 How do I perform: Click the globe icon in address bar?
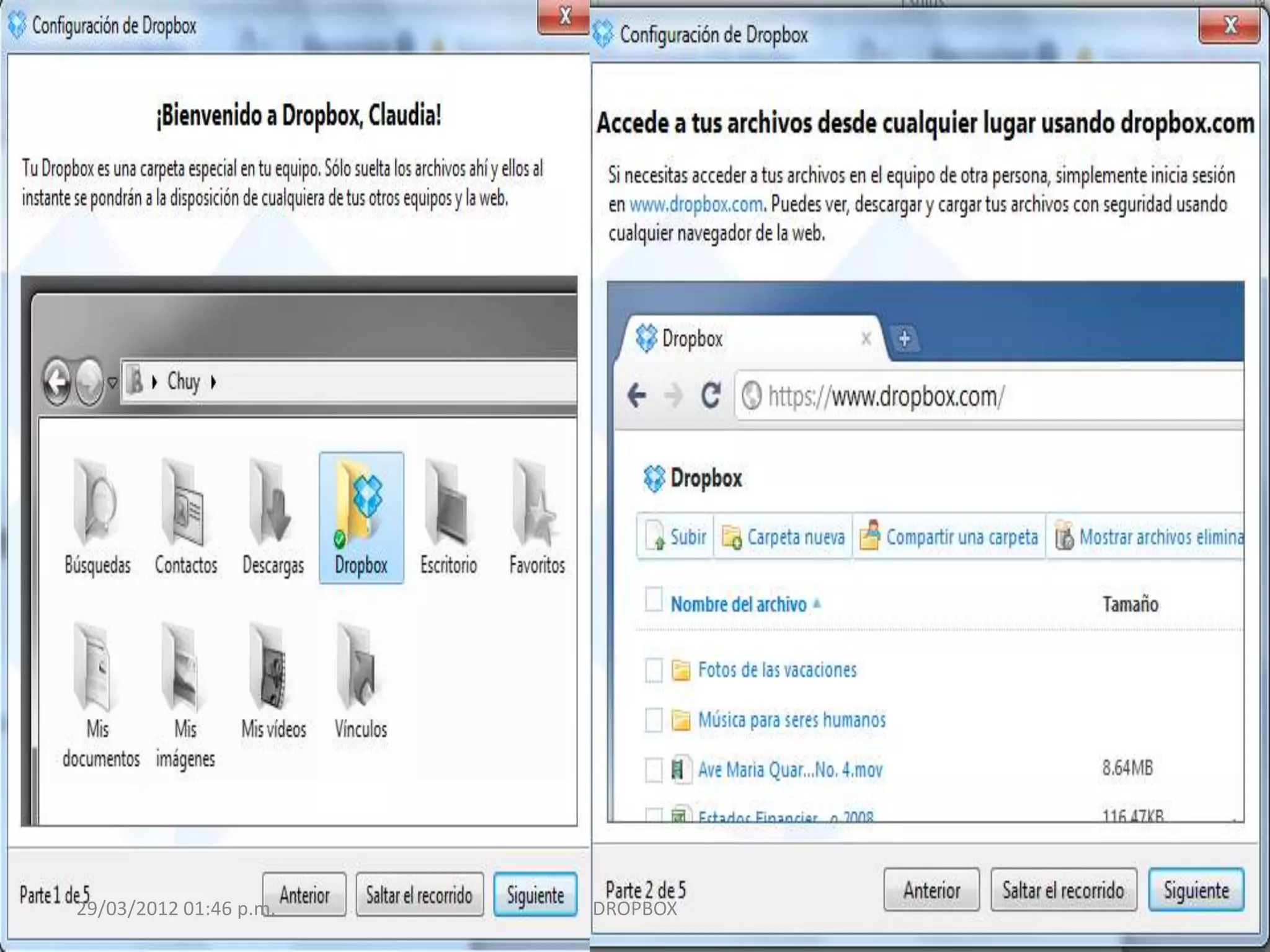click(752, 395)
